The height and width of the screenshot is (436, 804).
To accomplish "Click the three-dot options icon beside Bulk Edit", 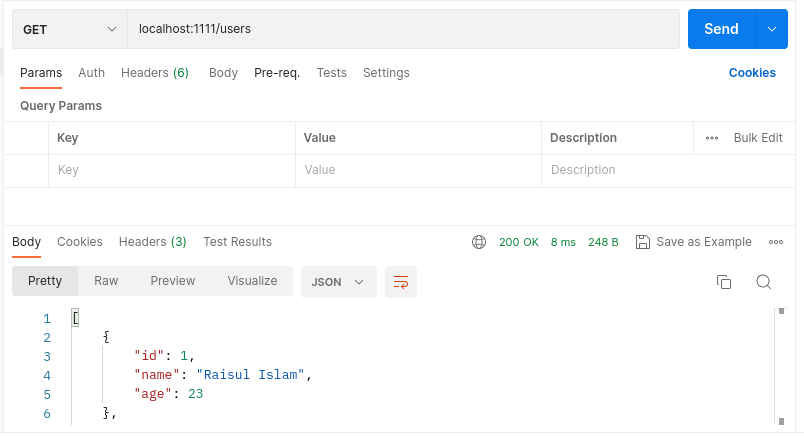I will click(x=712, y=138).
